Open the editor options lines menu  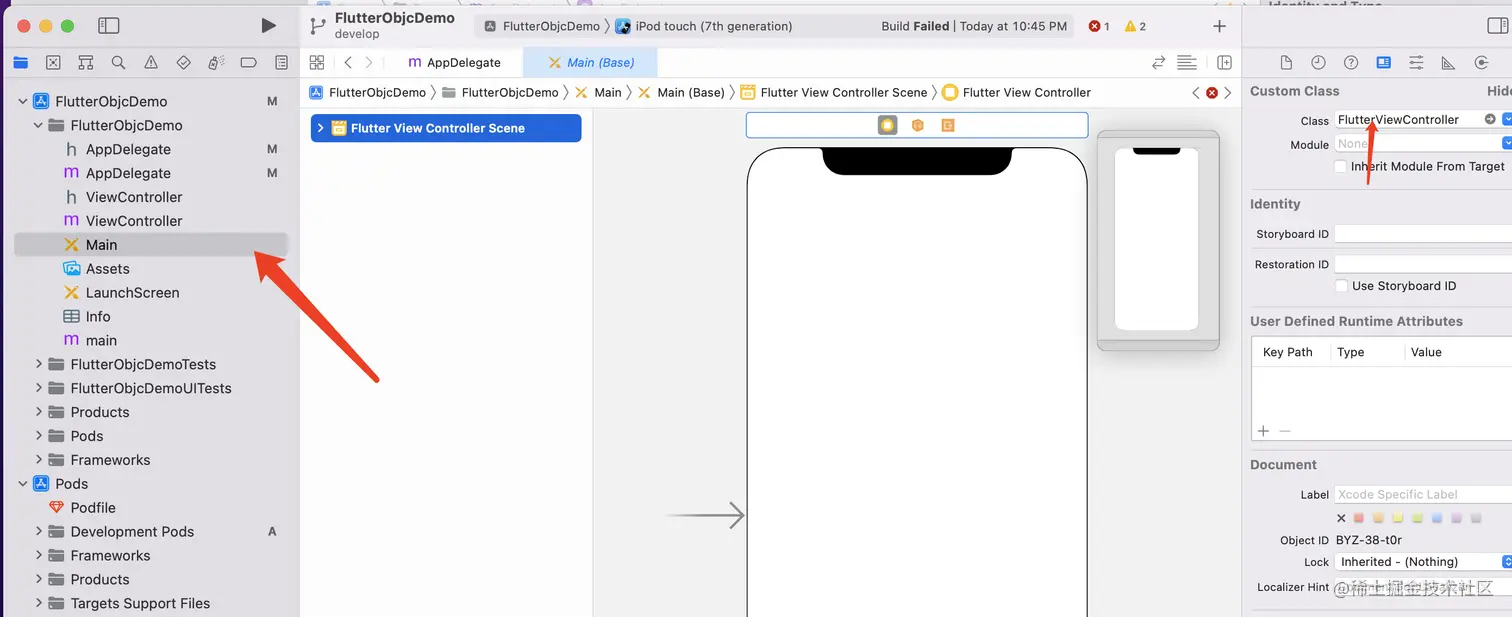click(1187, 62)
